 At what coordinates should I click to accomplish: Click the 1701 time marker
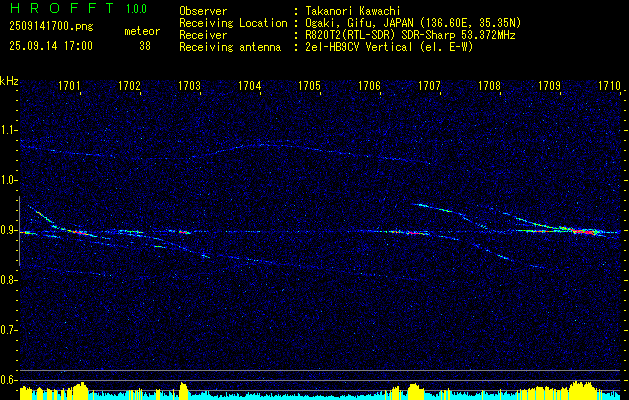coord(69,85)
